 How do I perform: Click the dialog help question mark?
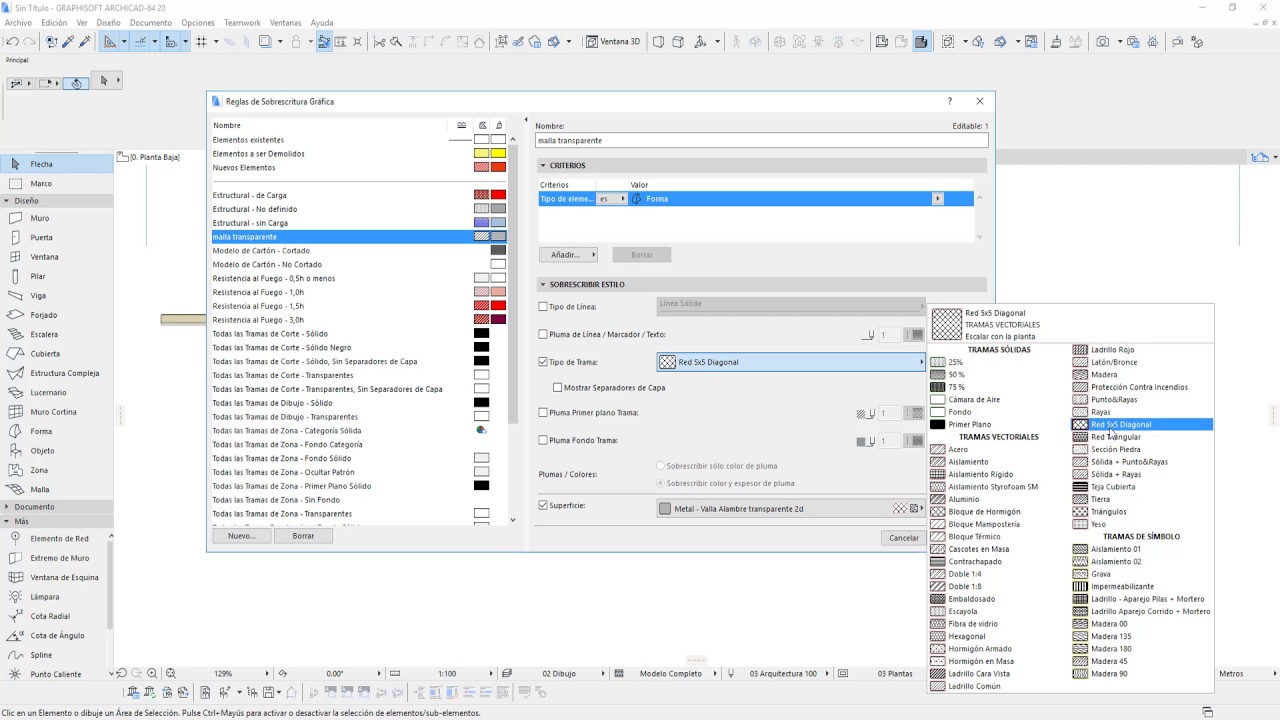pyautogui.click(x=949, y=101)
